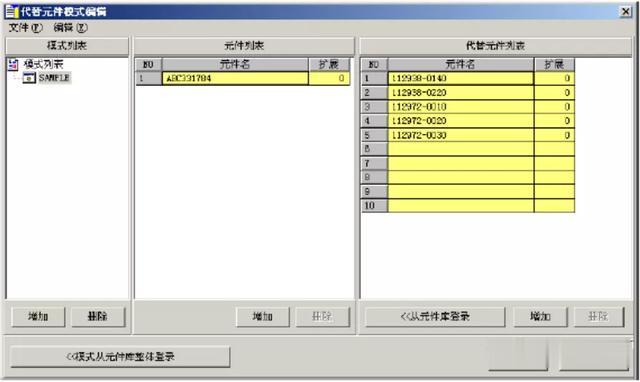Viewport: 640px width, 382px height.
Task: Open the 文件(F) menu
Action: [25, 28]
